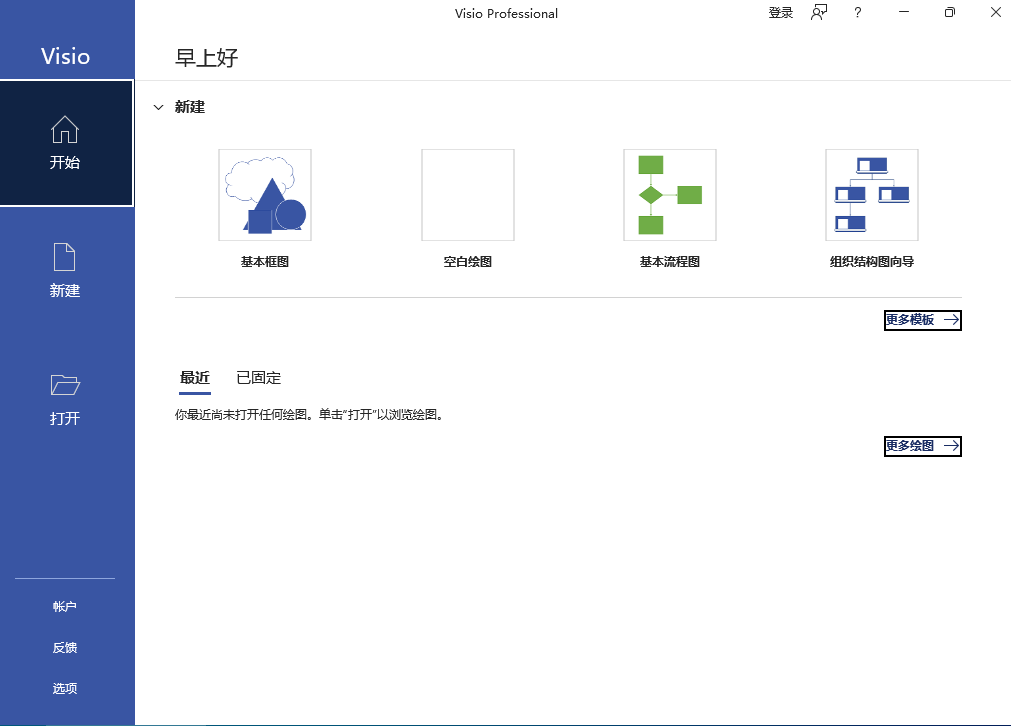This screenshot has width=1011, height=726.
Task: Open 选项 options in the sidebar
Action: (x=65, y=689)
